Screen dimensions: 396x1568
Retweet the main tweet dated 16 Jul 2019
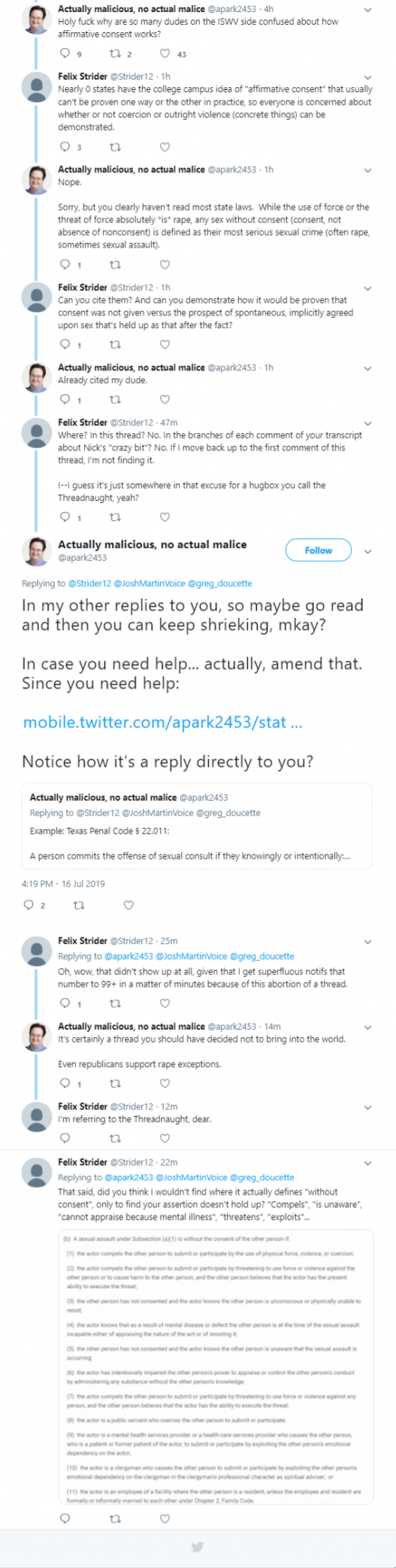tap(78, 904)
